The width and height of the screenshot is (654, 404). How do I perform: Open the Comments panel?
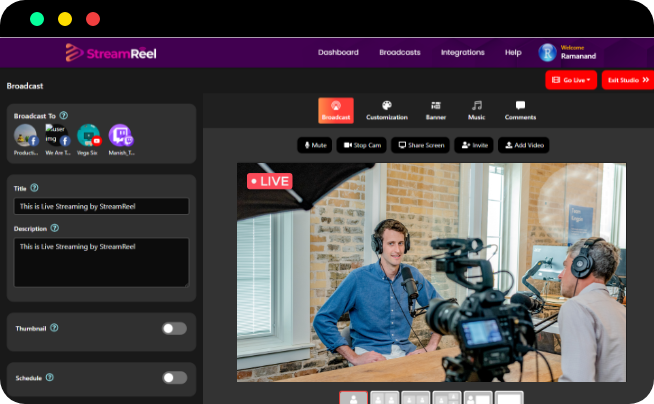(x=520, y=110)
